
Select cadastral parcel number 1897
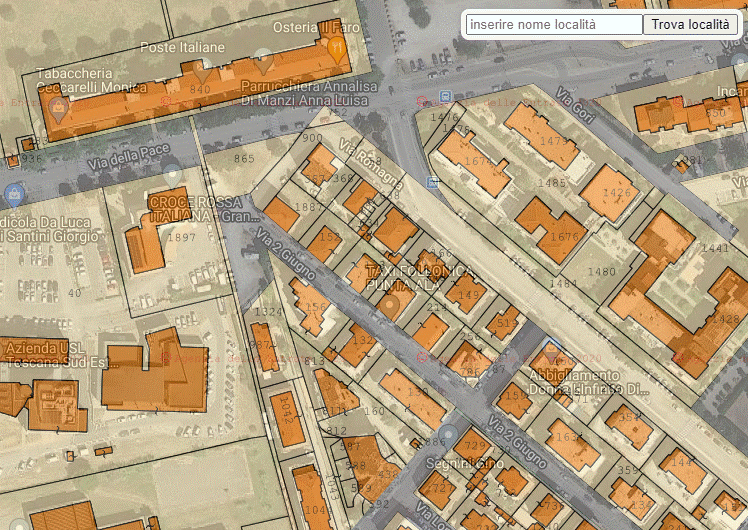coord(181,238)
